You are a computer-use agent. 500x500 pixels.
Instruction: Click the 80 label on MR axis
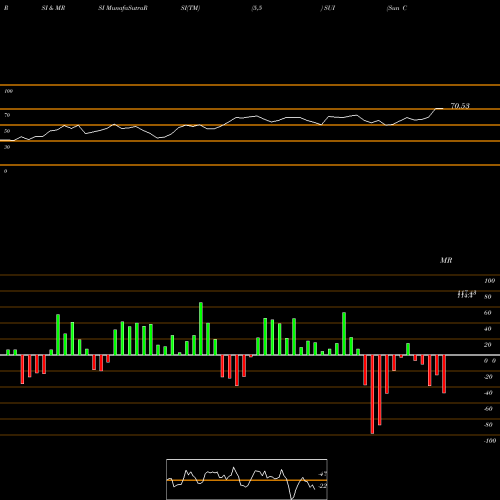(488, 297)
